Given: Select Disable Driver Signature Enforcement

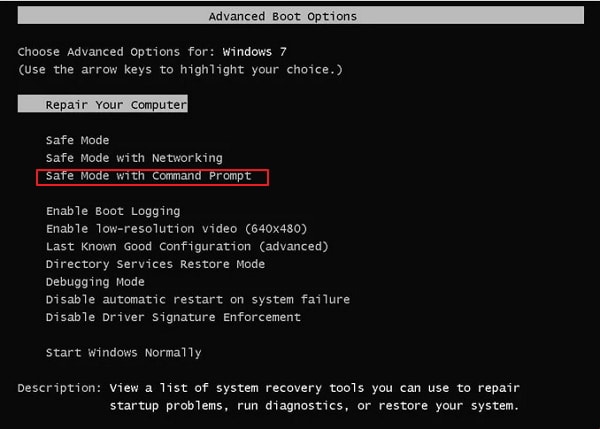Looking at the screenshot, I should pos(173,317).
